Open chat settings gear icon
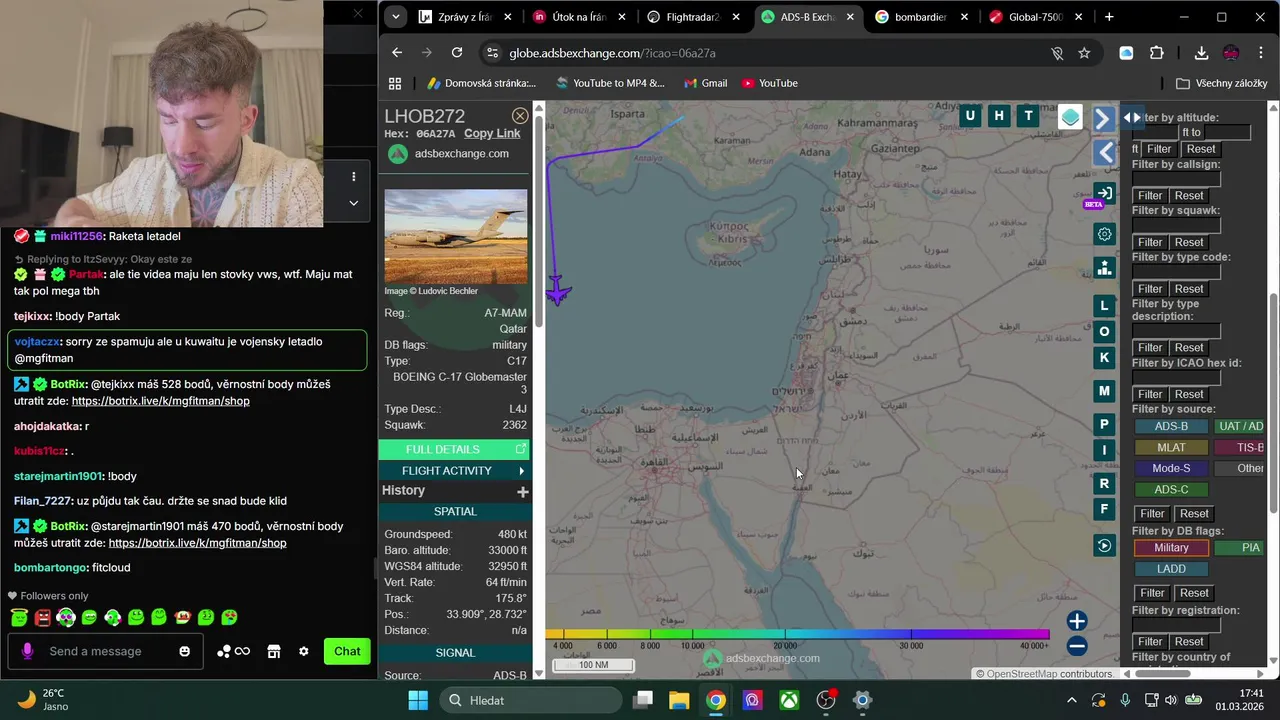Screen dimensions: 1280x720 click(x=304, y=651)
